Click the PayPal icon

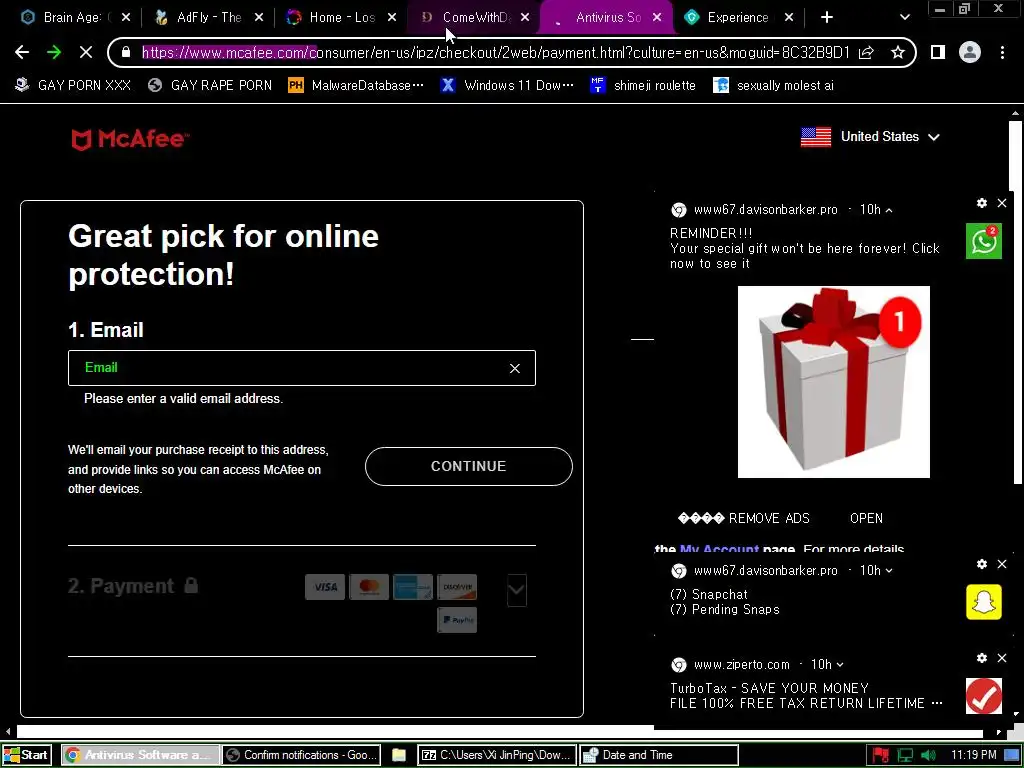coord(456,620)
